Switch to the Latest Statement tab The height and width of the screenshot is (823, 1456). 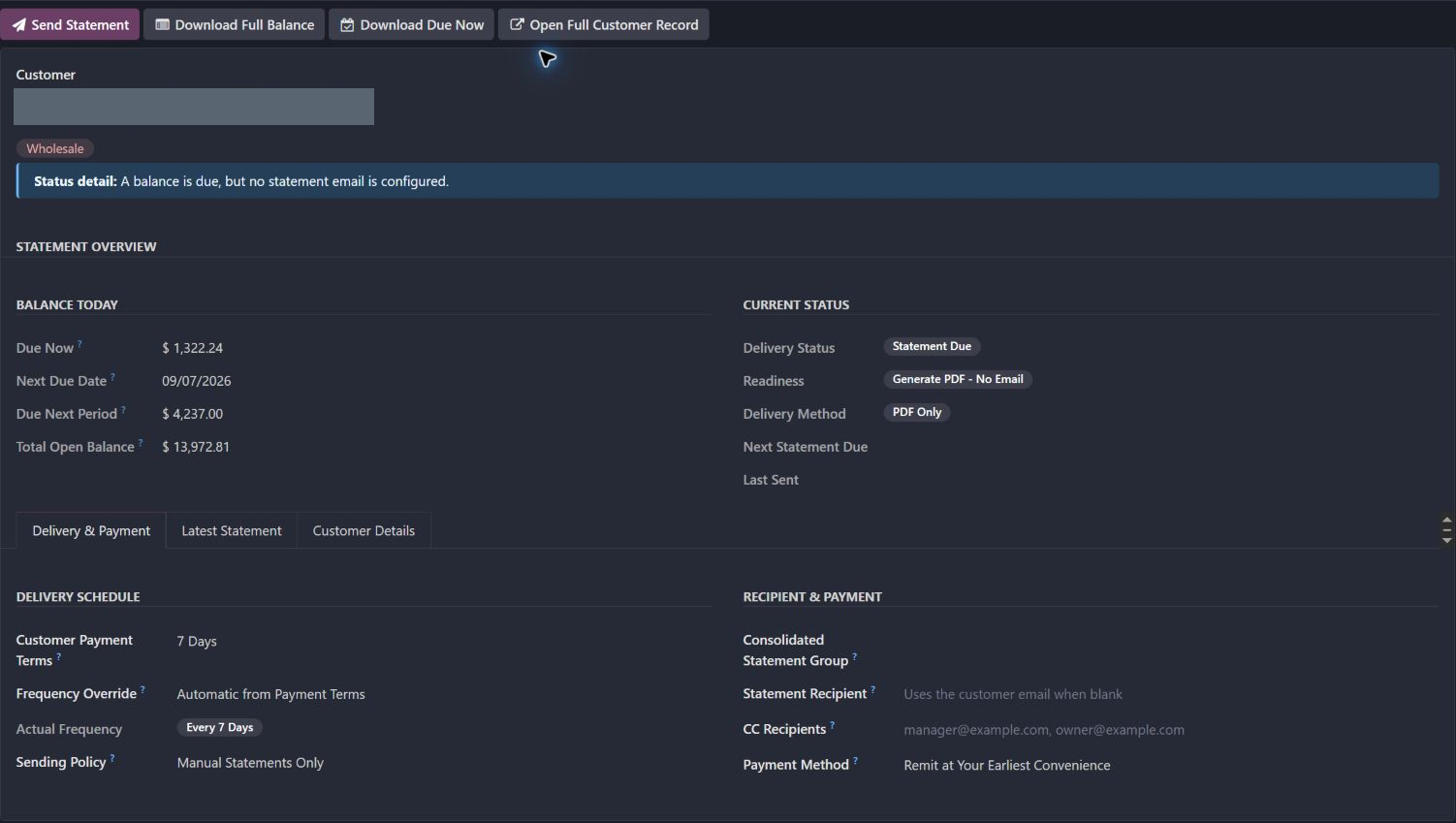coord(232,530)
